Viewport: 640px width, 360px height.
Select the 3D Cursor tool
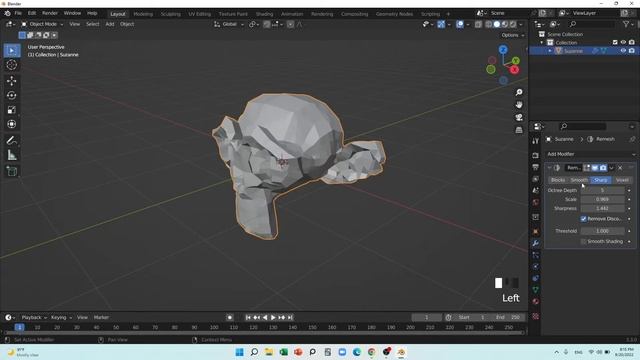(x=12, y=64)
